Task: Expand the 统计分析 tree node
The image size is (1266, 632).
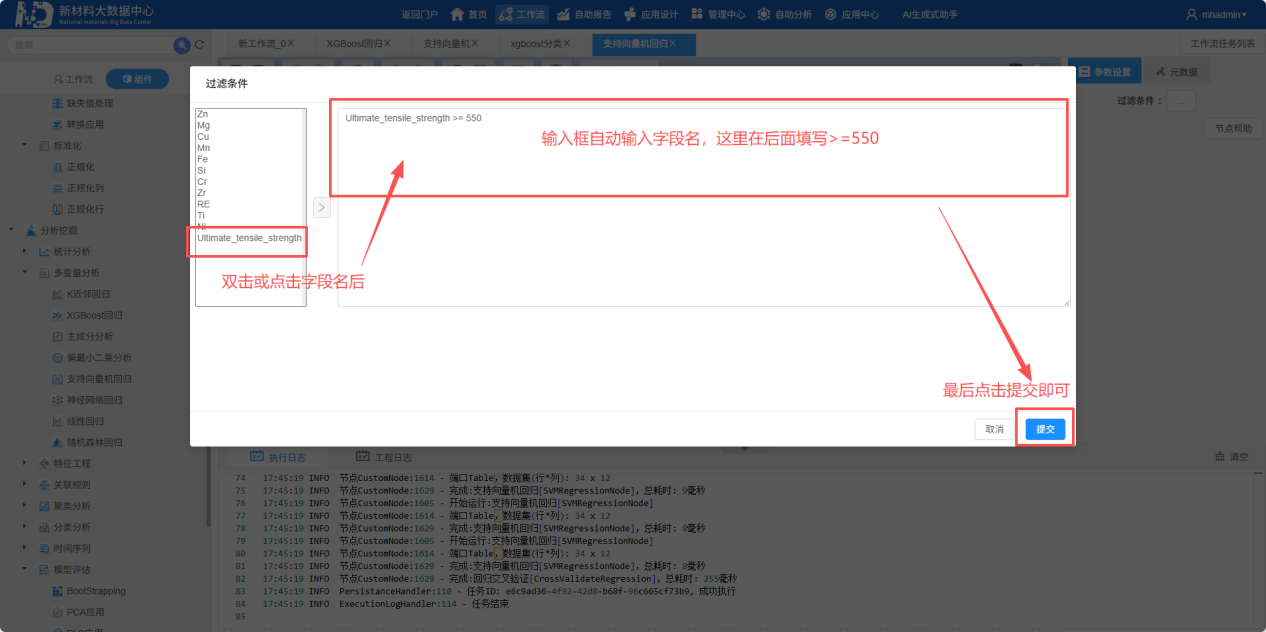Action: [x=24, y=251]
